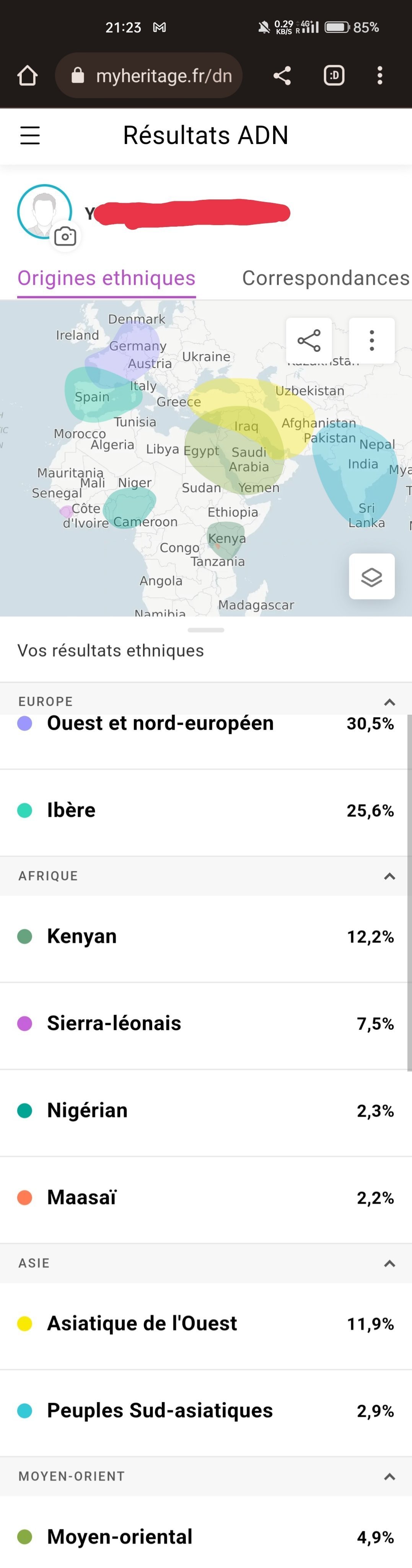
Task: Click the myheritage.fr address bar
Action: coord(149,75)
